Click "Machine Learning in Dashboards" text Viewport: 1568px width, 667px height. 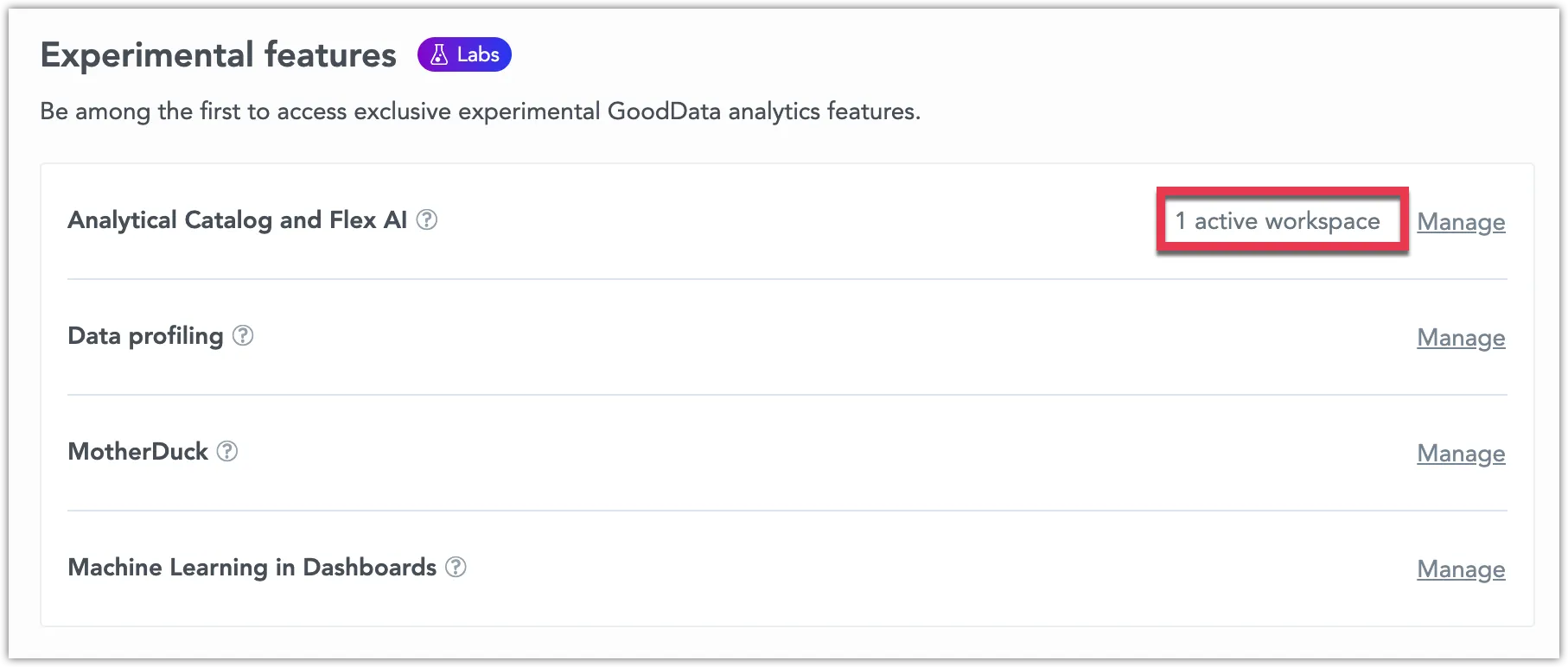tap(252, 568)
